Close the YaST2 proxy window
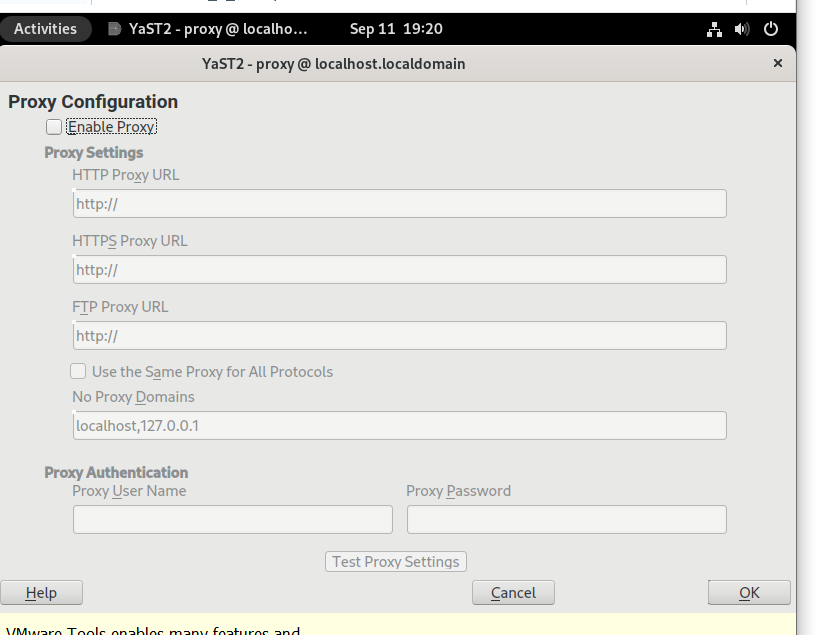 pos(777,63)
